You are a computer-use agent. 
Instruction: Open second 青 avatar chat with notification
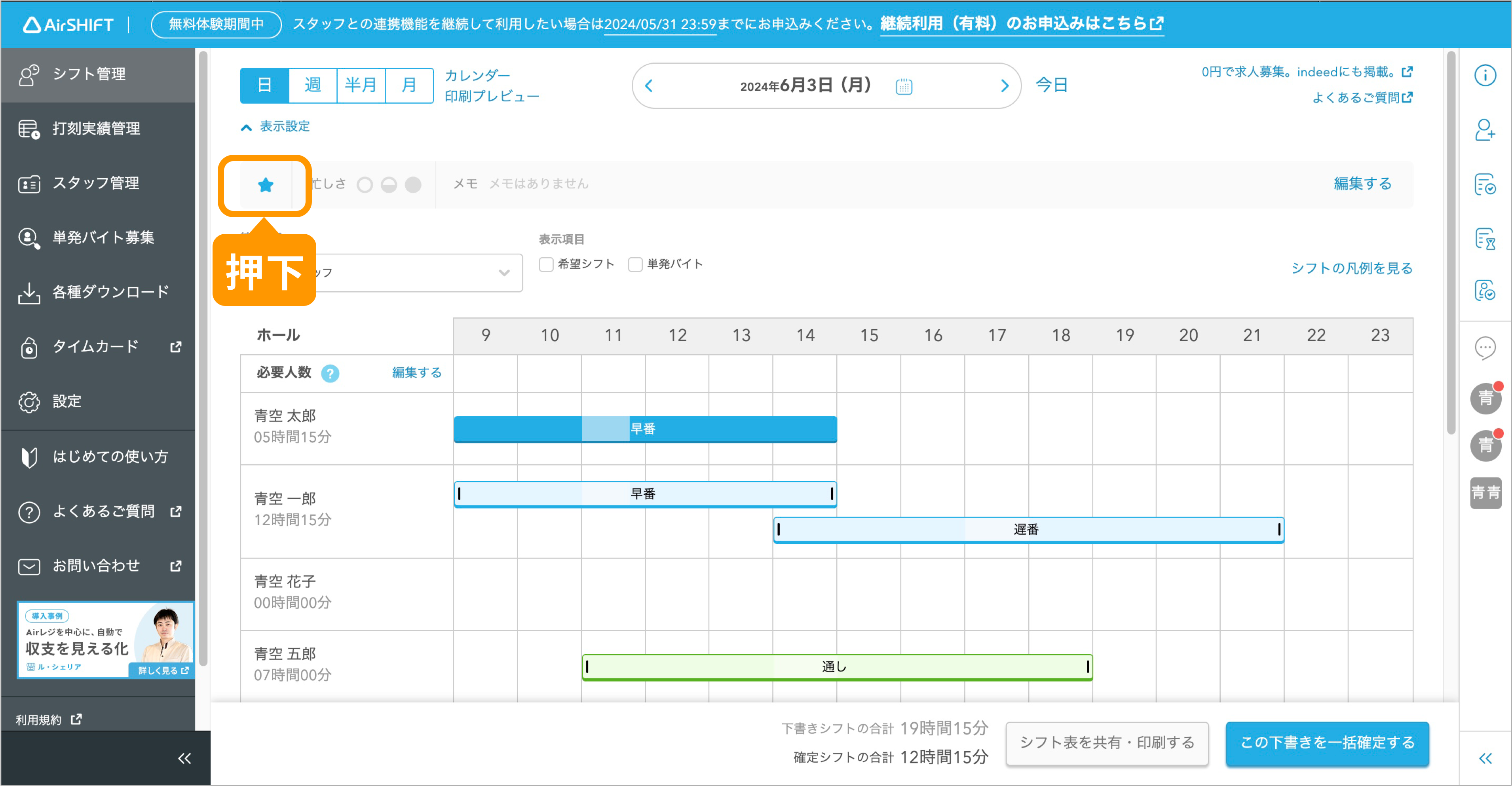(1485, 446)
